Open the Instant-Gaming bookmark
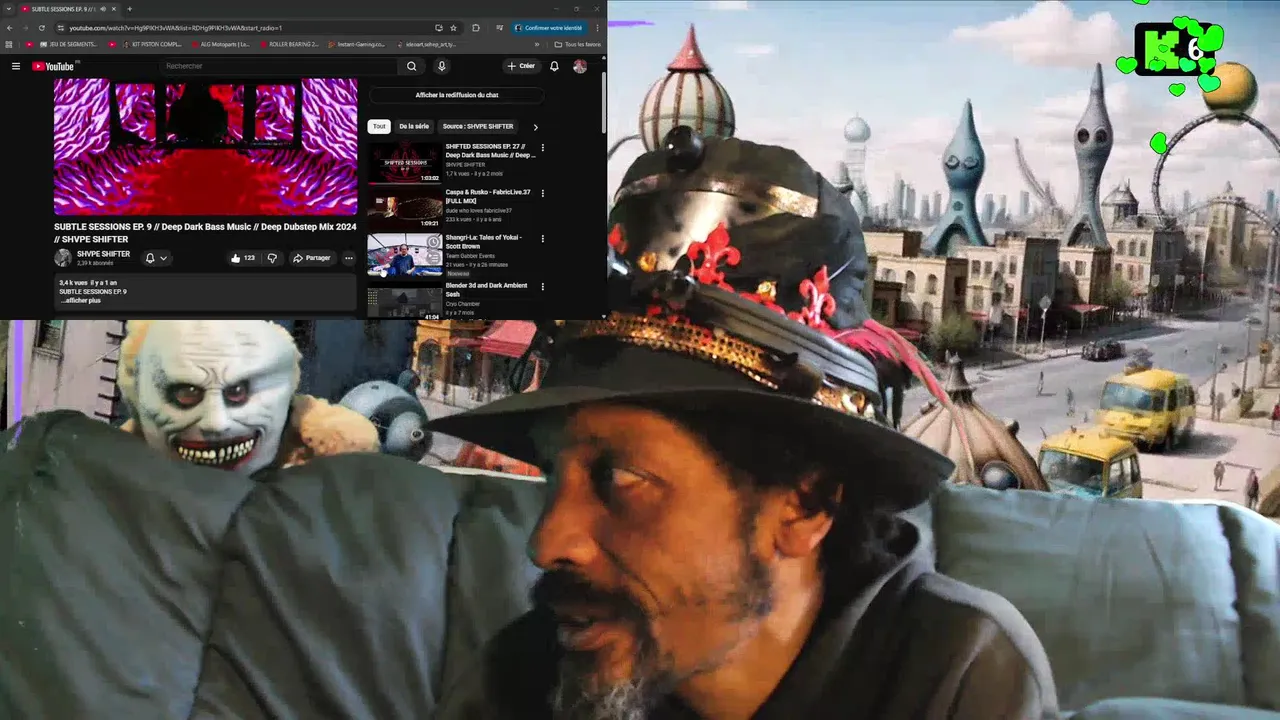Screen dimensions: 1280x720 pyautogui.click(x=357, y=44)
